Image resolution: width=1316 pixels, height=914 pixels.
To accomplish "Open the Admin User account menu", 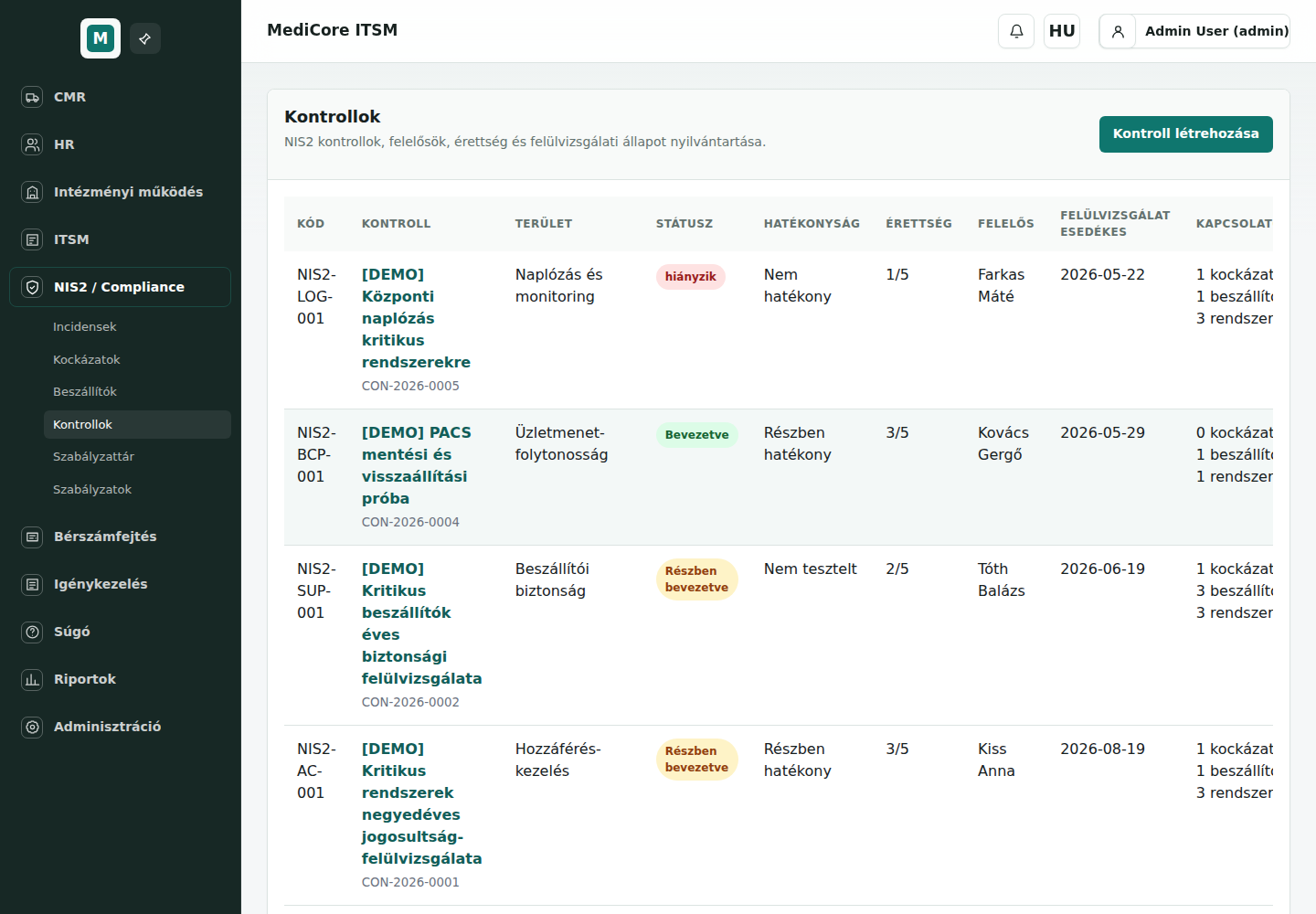I will tap(1194, 31).
